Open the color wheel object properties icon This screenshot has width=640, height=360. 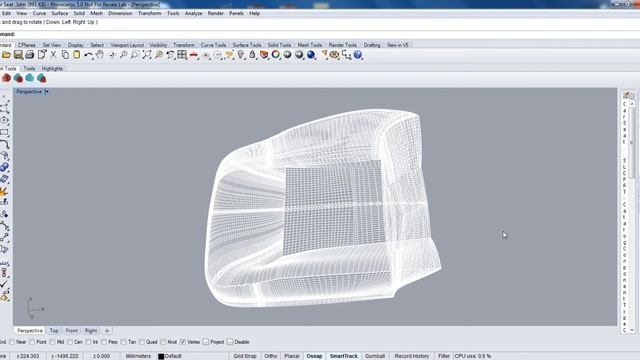click(276, 55)
